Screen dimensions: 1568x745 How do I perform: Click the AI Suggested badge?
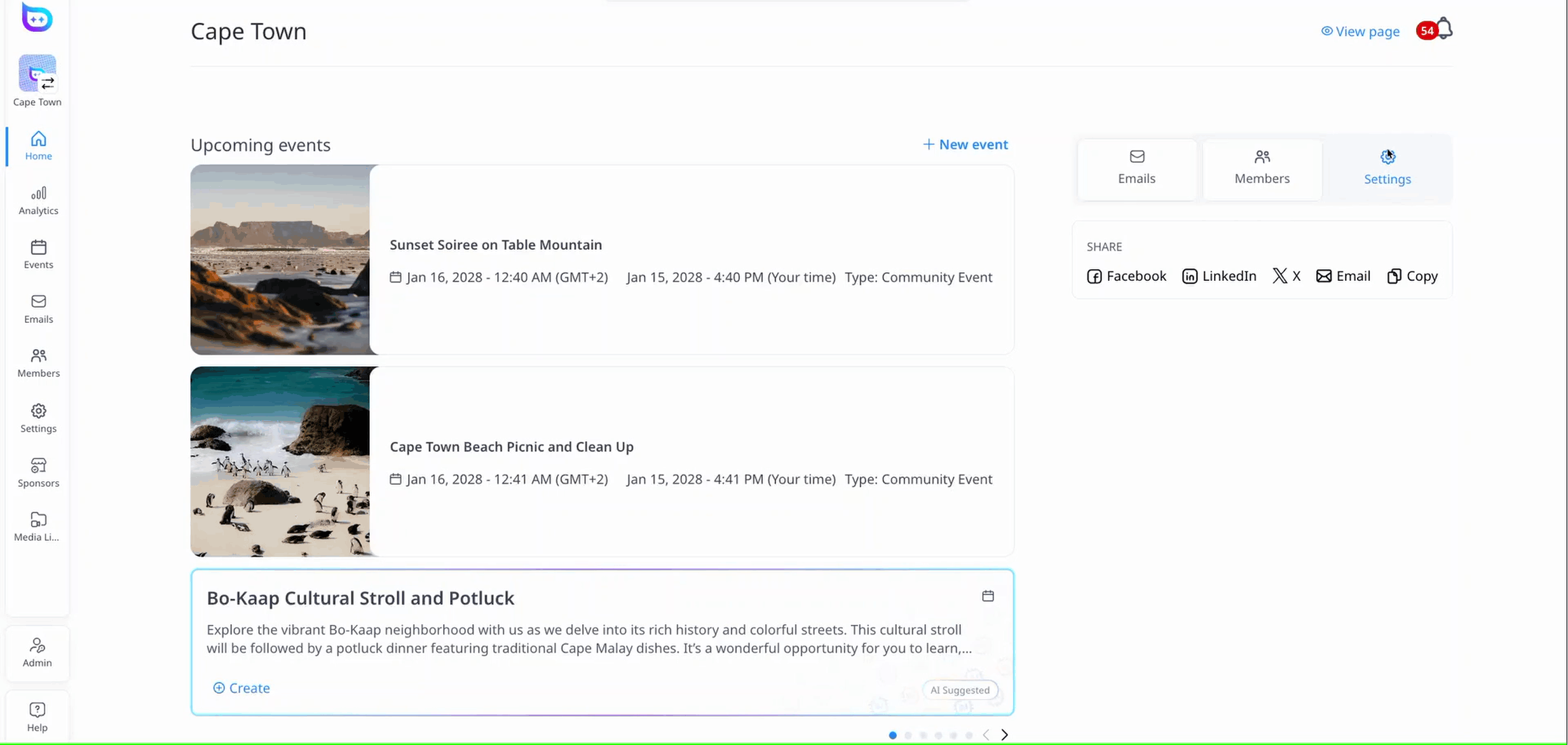click(x=960, y=690)
